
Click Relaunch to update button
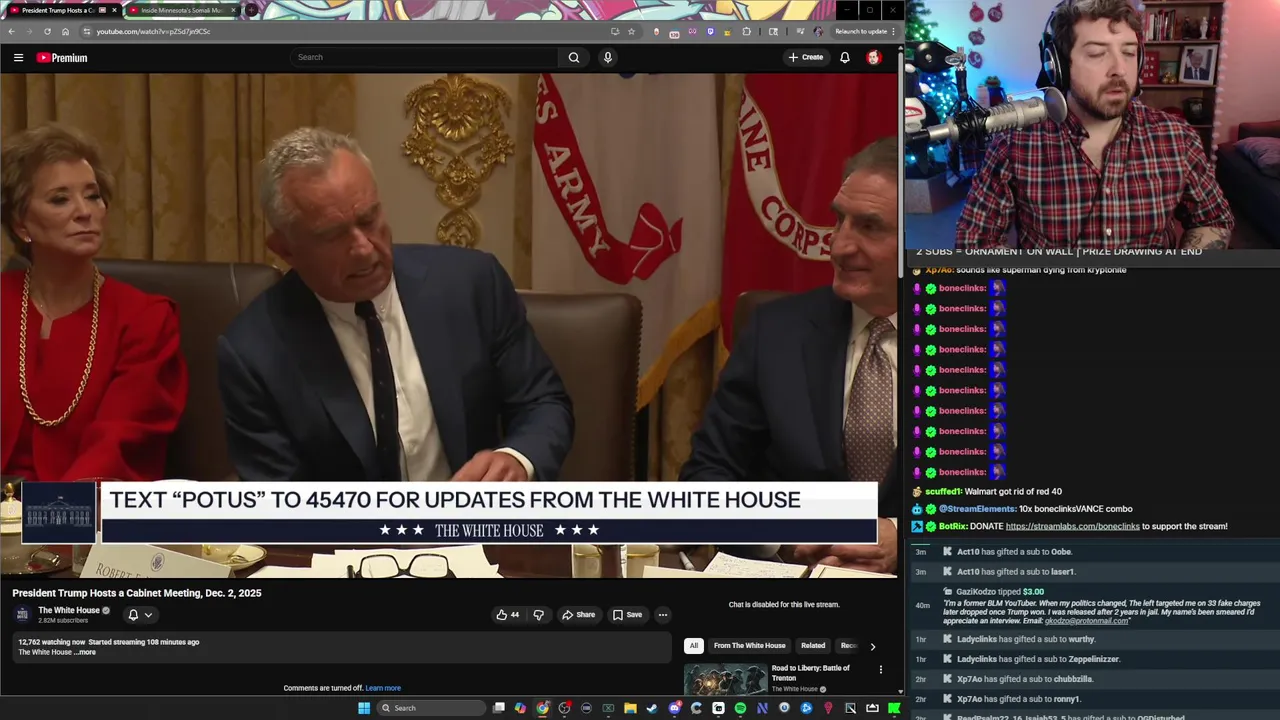(864, 31)
